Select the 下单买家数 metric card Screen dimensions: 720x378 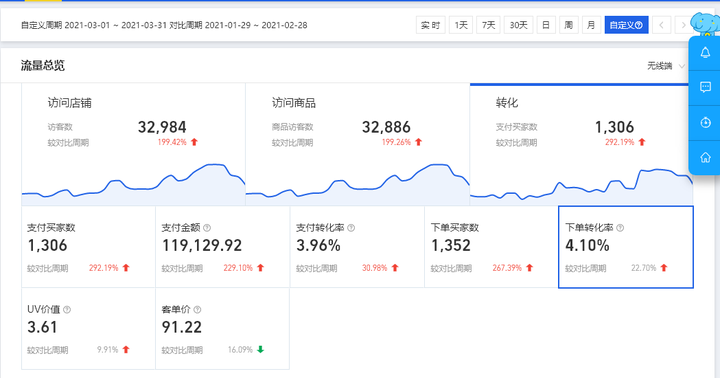[x=491, y=247]
